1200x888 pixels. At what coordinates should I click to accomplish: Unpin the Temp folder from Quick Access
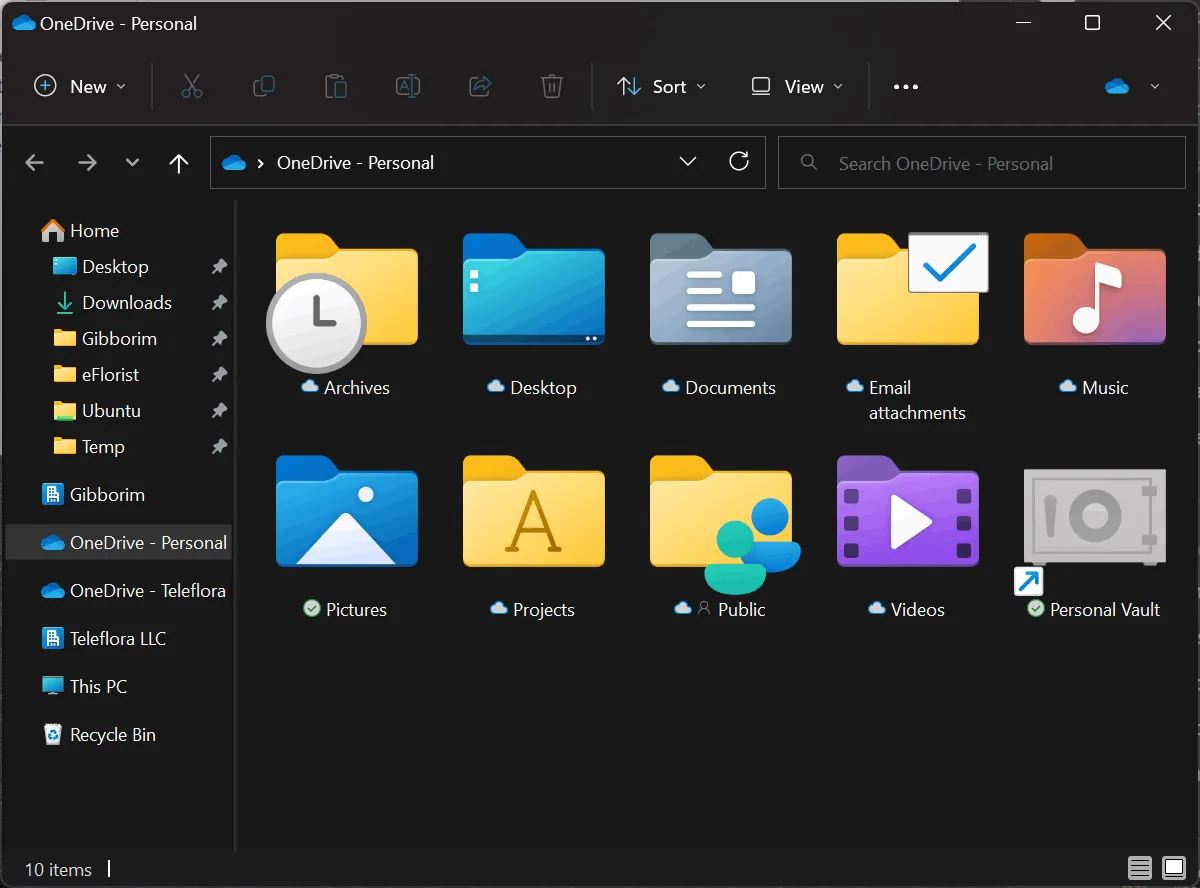coord(219,447)
